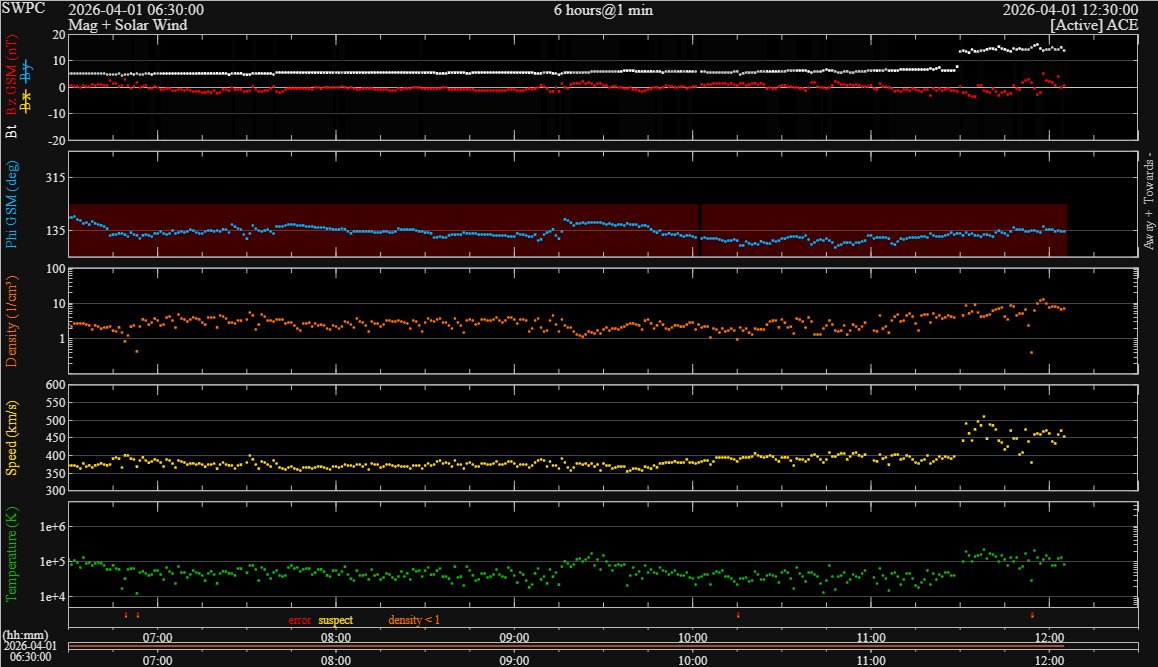1158x667 pixels.
Task: Select the 1e+6 tick on Temperature axis
Action: pyautogui.click(x=52, y=527)
